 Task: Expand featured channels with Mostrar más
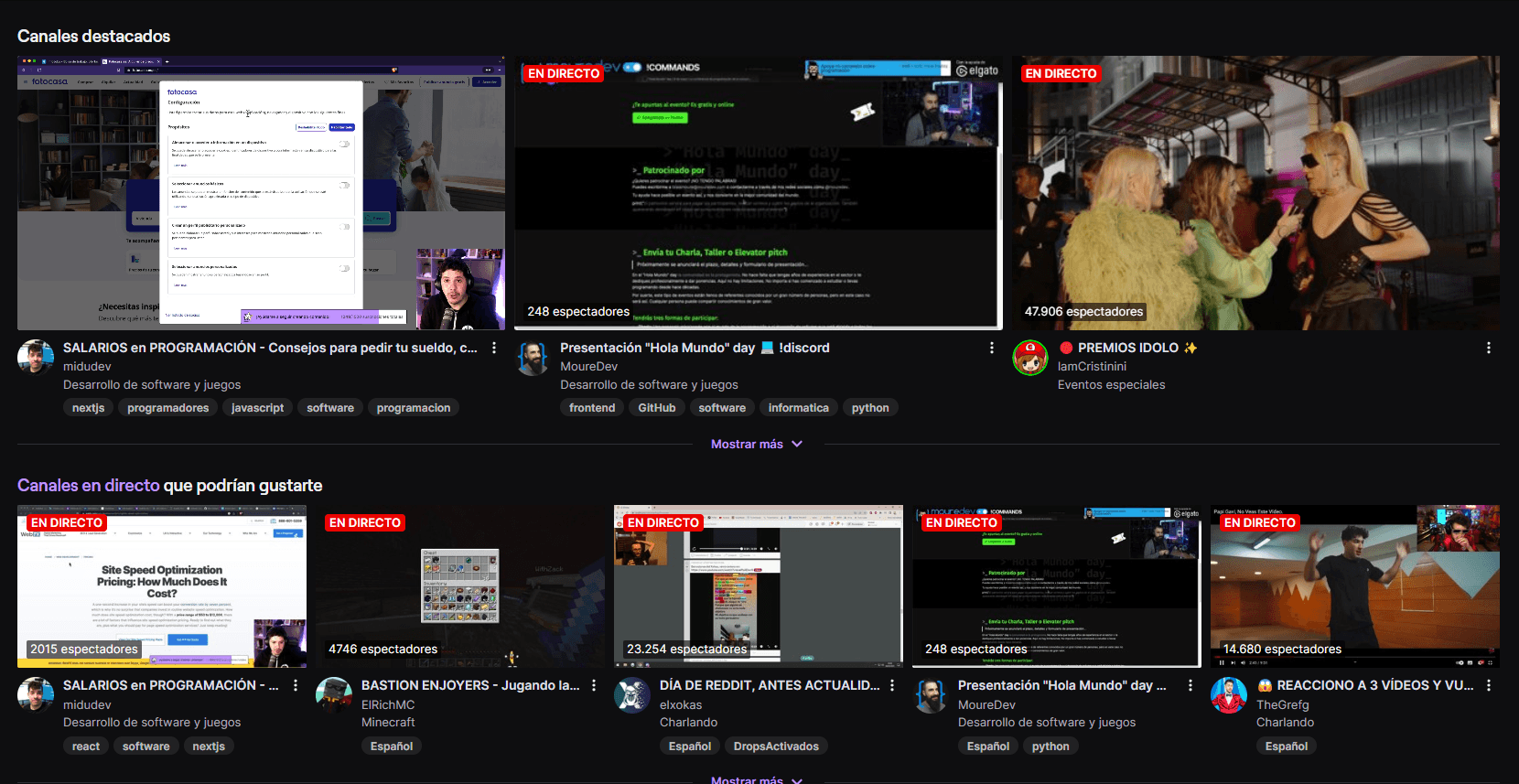[758, 444]
